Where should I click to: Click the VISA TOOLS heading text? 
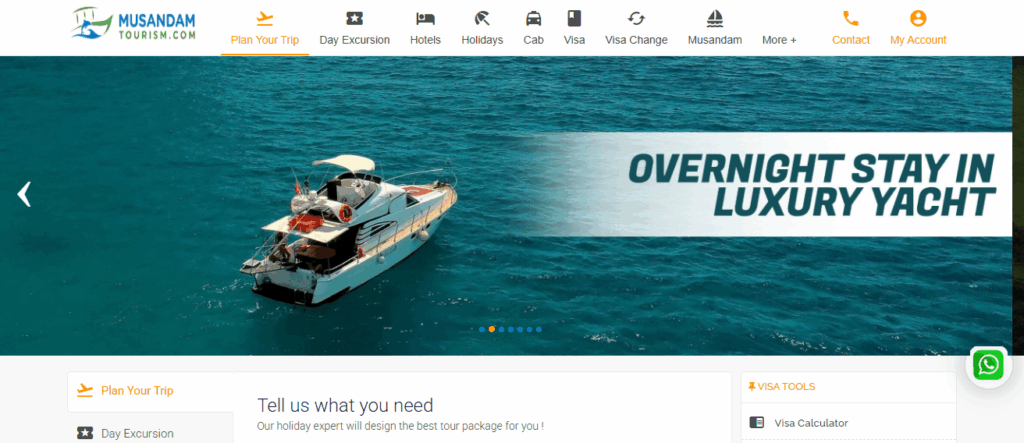coord(786,387)
